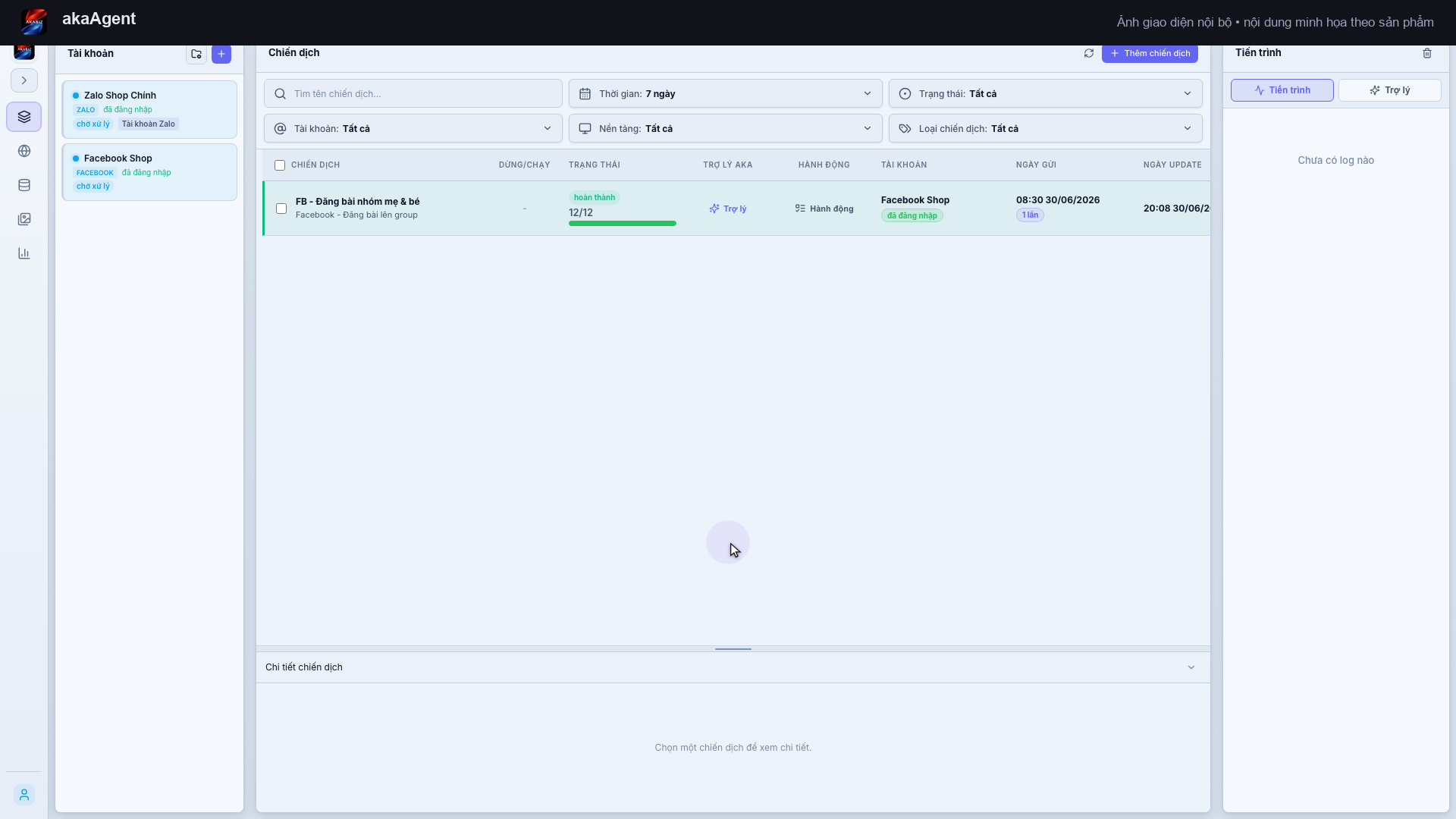Click the folder settings icon in Tài khoản

coord(196,54)
